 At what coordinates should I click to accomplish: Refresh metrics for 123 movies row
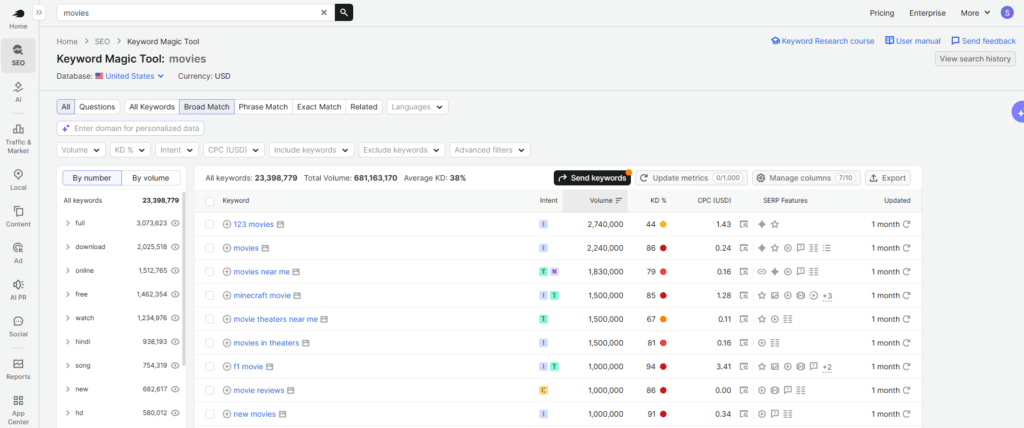tap(906, 224)
